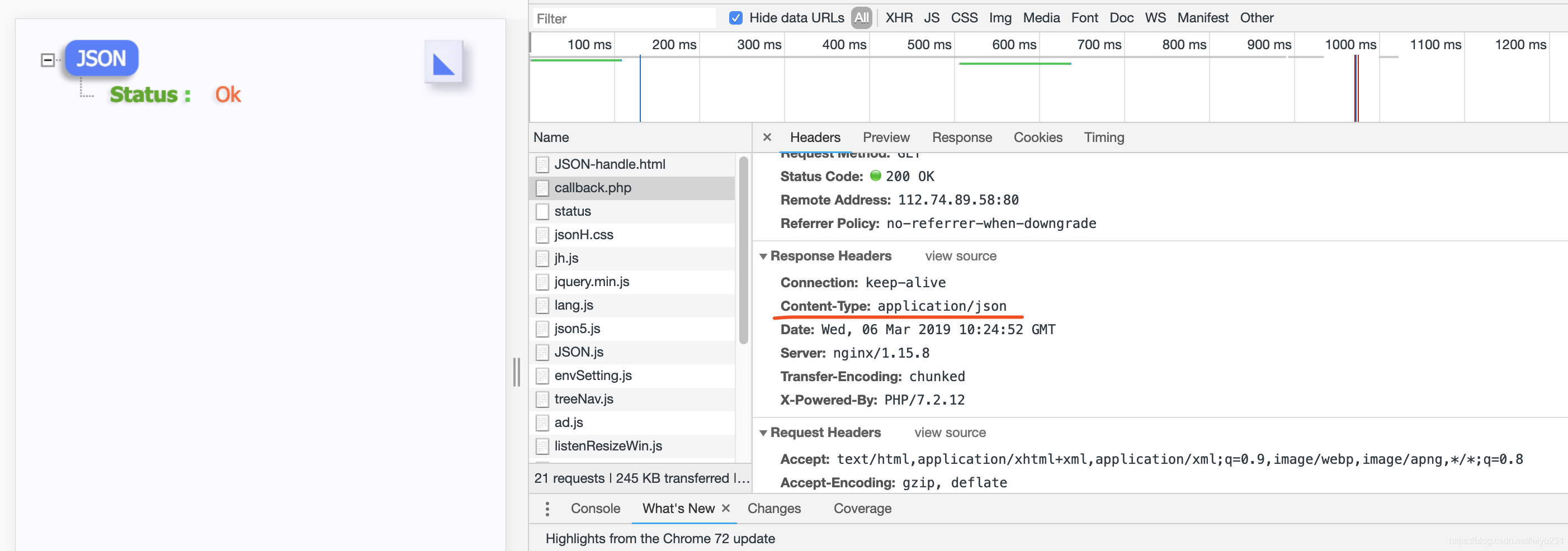Filter requests by WS
This screenshot has height=551, width=1568.
(x=1155, y=18)
